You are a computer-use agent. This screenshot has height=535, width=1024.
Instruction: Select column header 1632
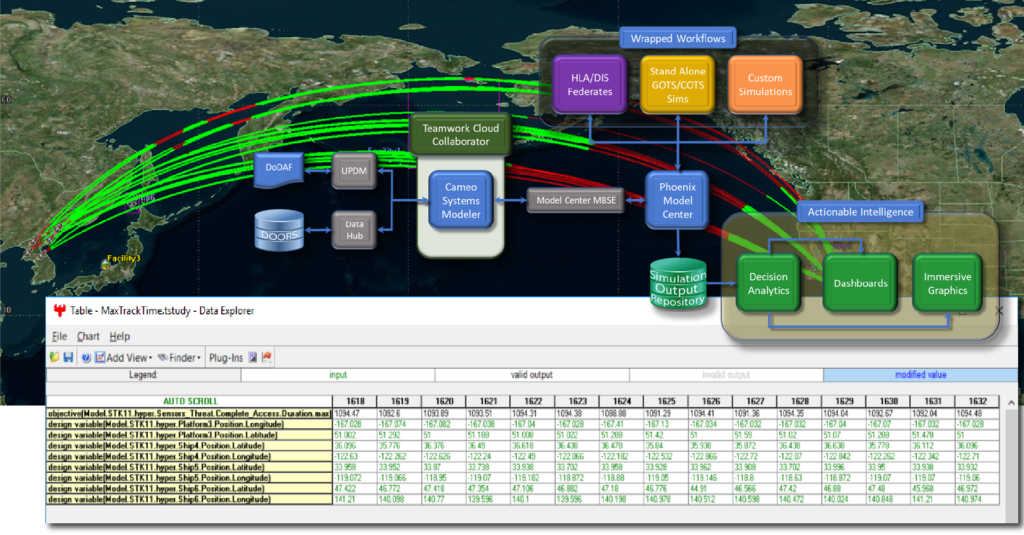point(977,401)
